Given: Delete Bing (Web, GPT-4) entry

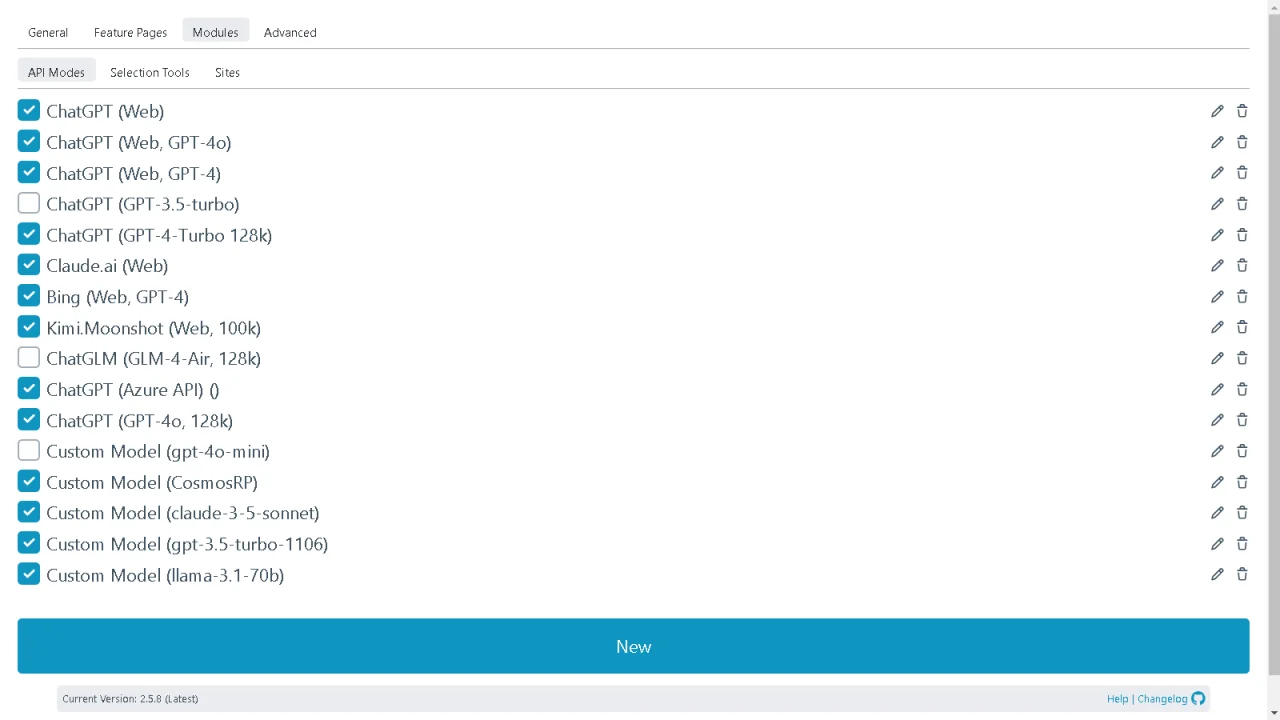Looking at the screenshot, I should (x=1242, y=296).
